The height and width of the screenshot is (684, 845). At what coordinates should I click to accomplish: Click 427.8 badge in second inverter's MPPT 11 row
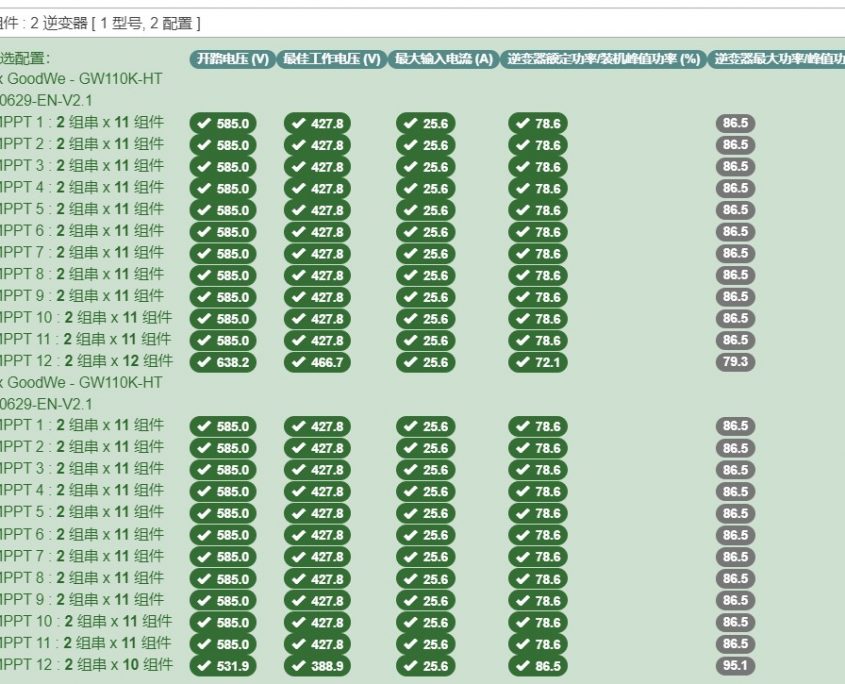point(317,644)
